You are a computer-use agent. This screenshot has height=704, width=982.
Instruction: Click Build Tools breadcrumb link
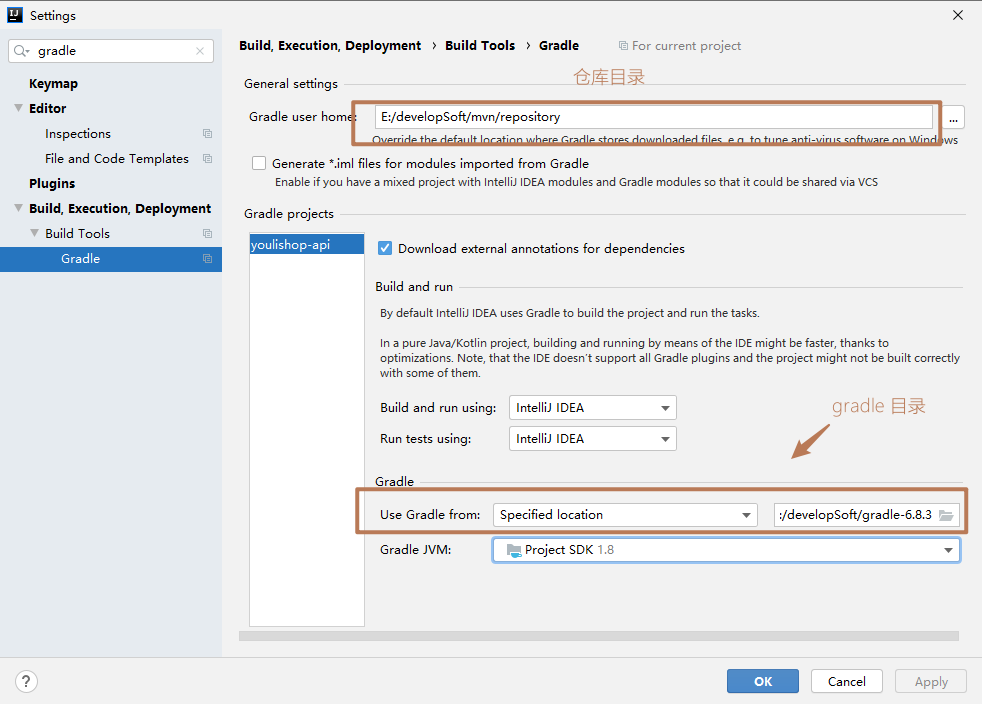pyautogui.click(x=480, y=46)
